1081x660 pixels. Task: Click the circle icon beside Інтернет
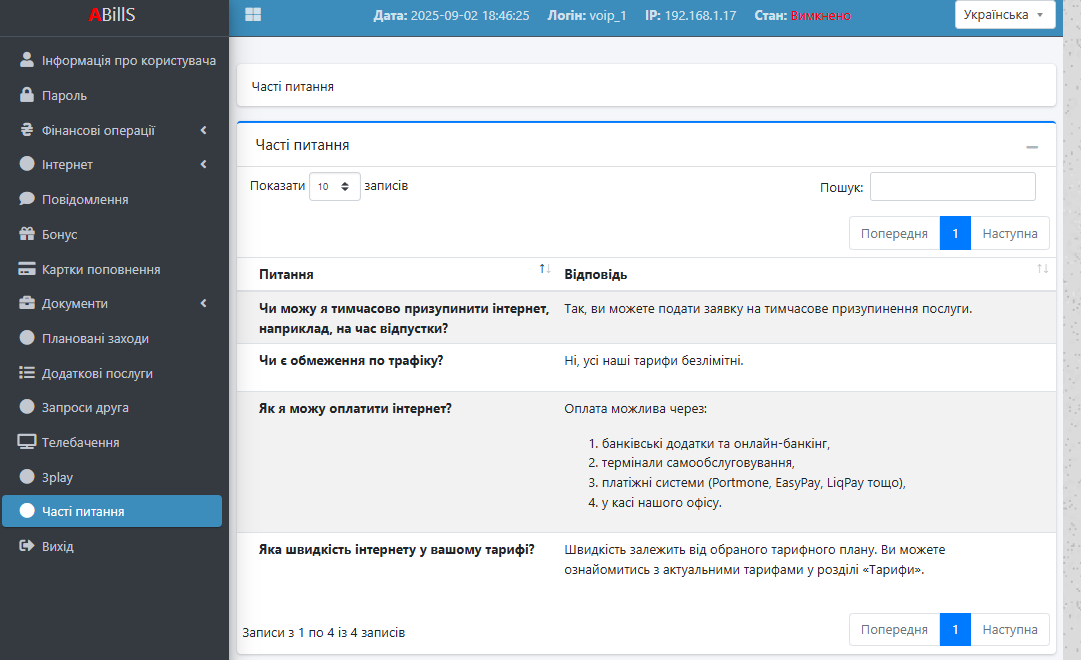tap(27, 163)
